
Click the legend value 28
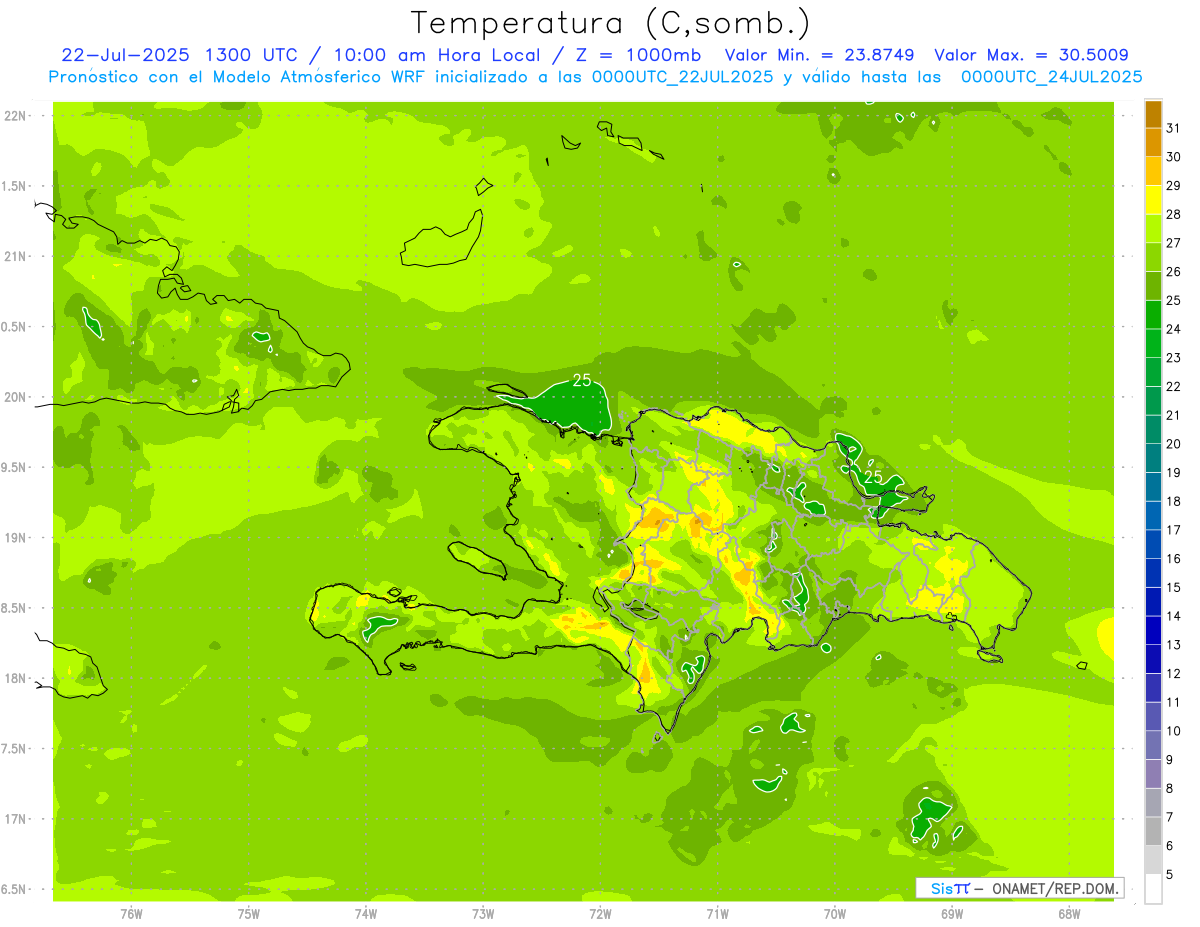1173,215
